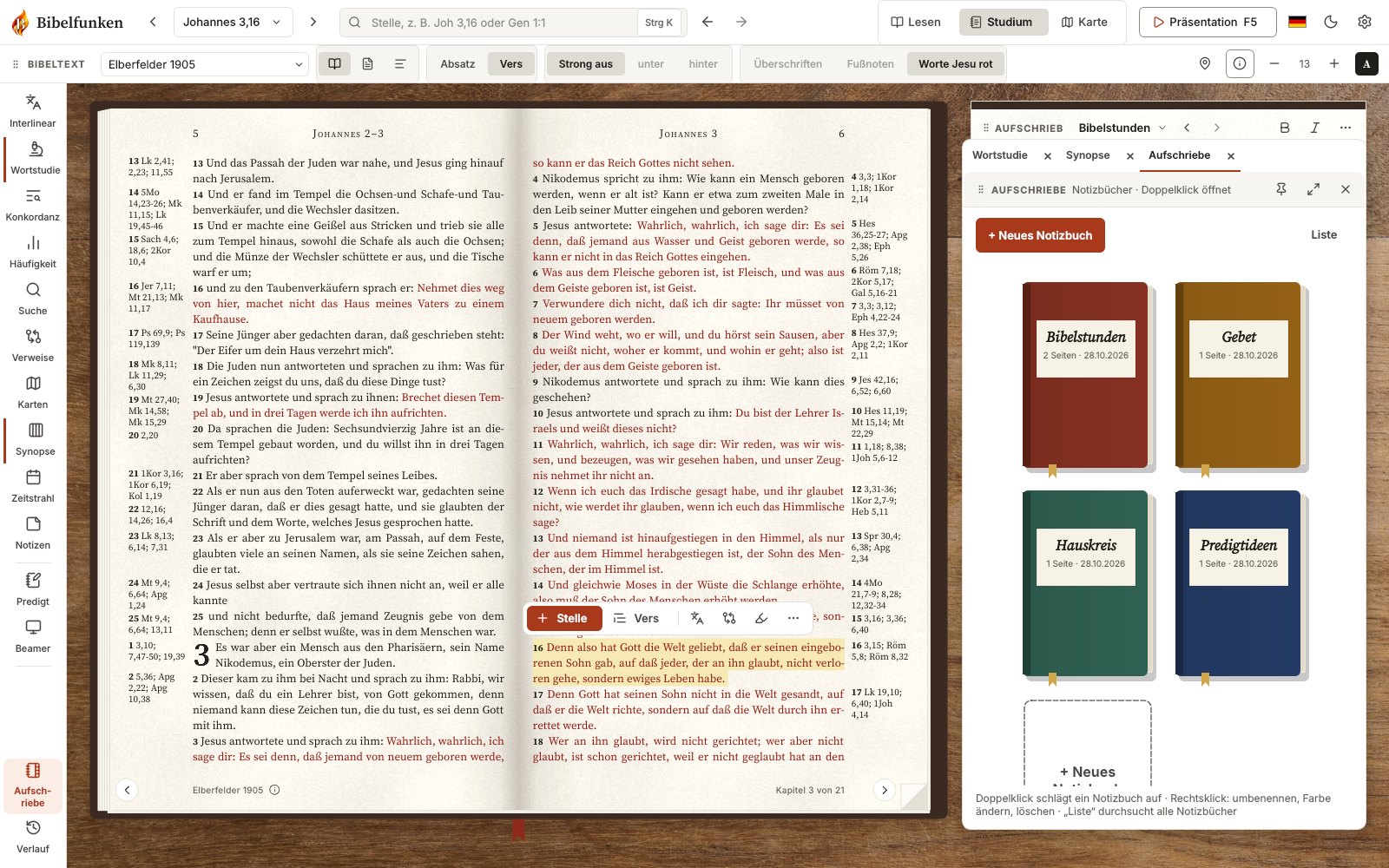Image resolution: width=1389 pixels, height=868 pixels.
Task: Select the two-page book layout icon
Action: click(334, 64)
